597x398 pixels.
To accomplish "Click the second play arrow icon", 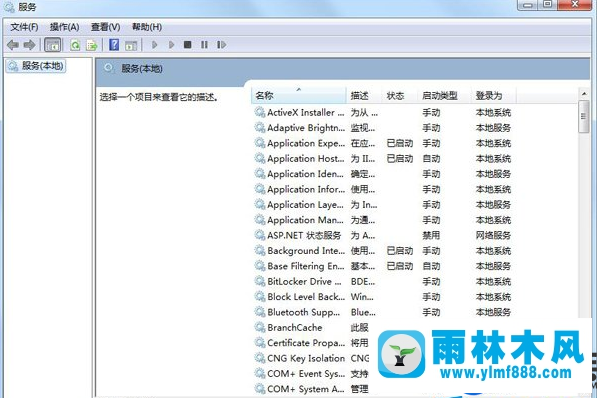I will click(x=171, y=45).
